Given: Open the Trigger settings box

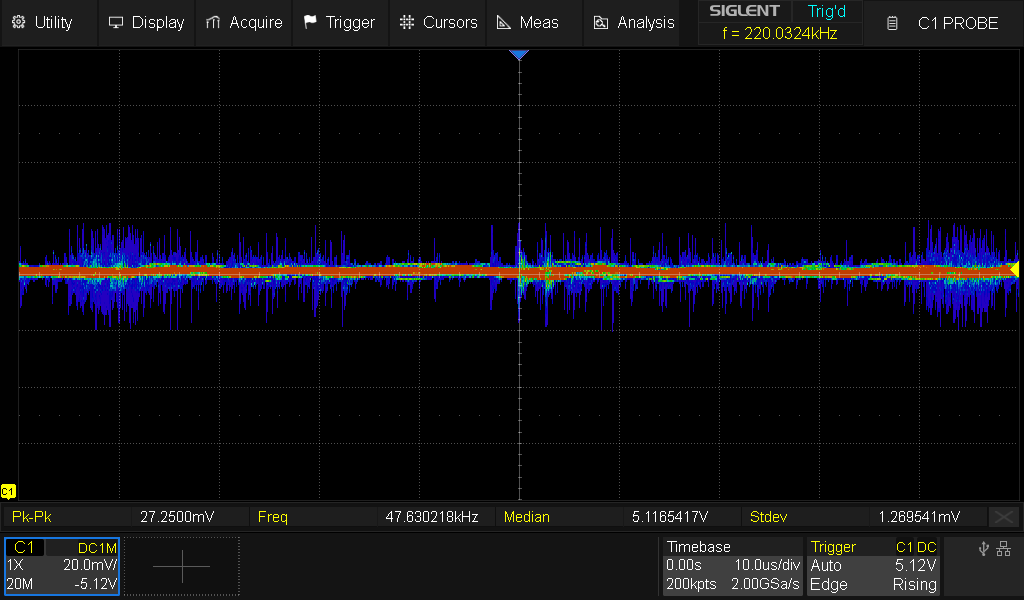Looking at the screenshot, I should (x=873, y=566).
